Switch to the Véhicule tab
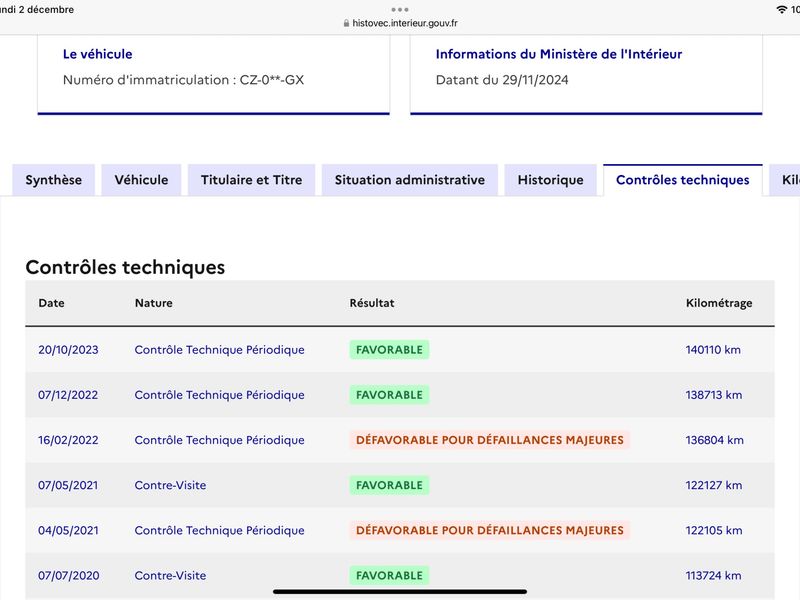The height and width of the screenshot is (600, 800). click(x=141, y=180)
